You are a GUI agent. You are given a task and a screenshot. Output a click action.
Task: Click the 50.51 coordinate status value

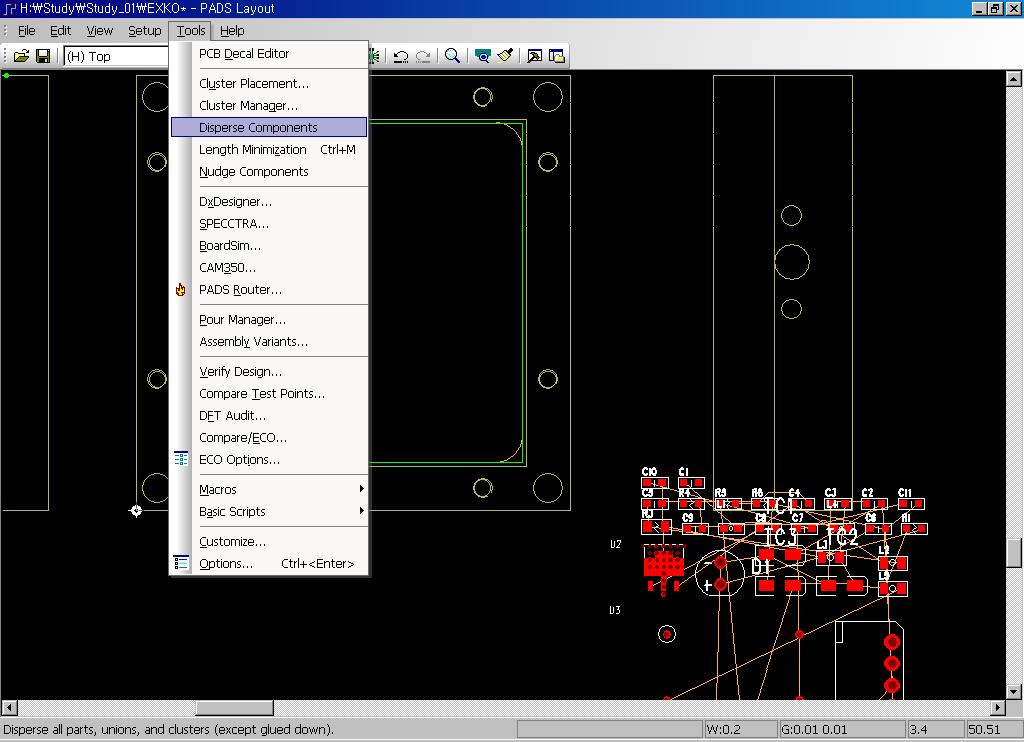click(993, 730)
